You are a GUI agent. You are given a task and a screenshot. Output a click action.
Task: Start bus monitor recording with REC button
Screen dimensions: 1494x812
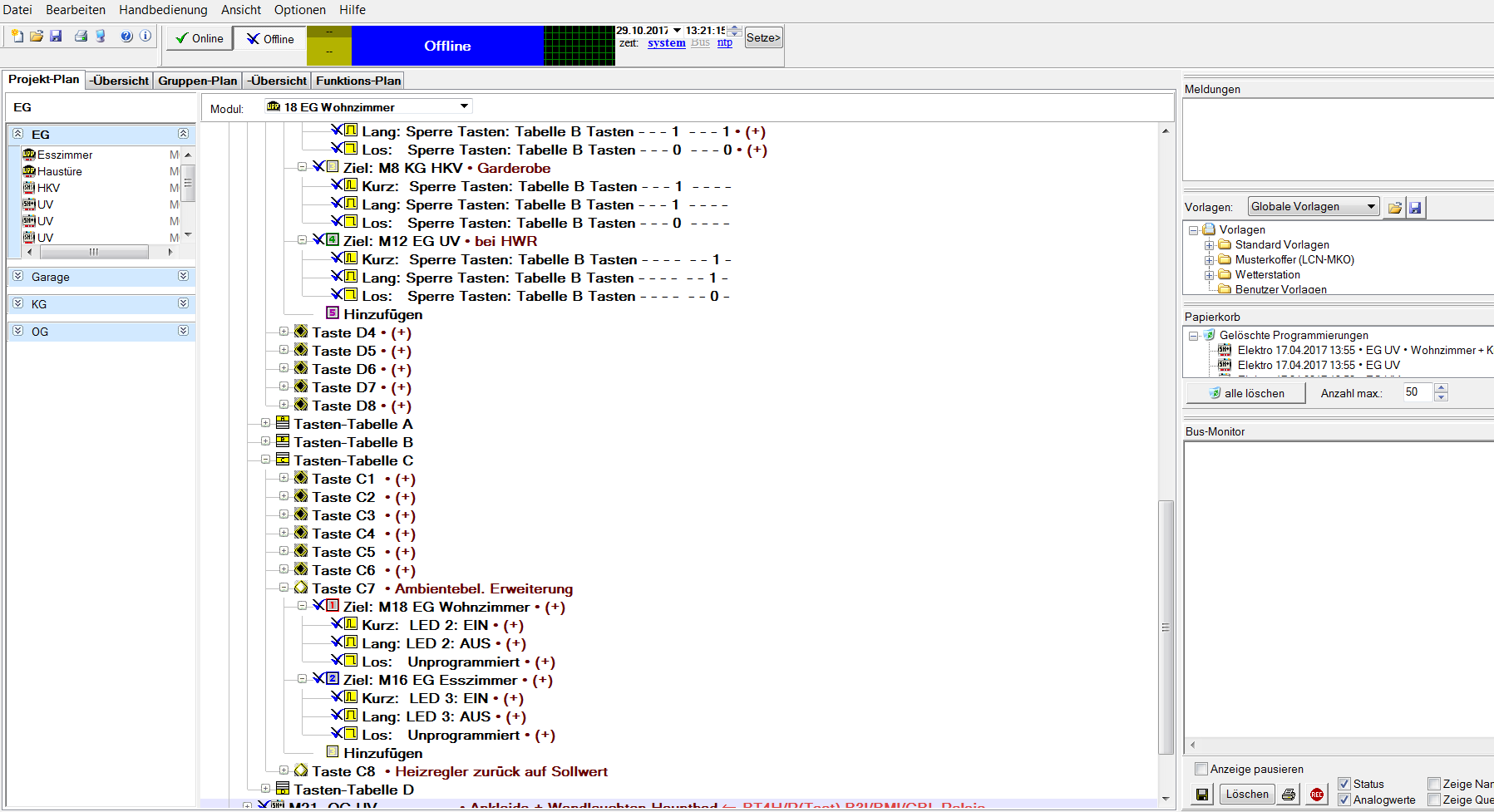click(x=1317, y=795)
